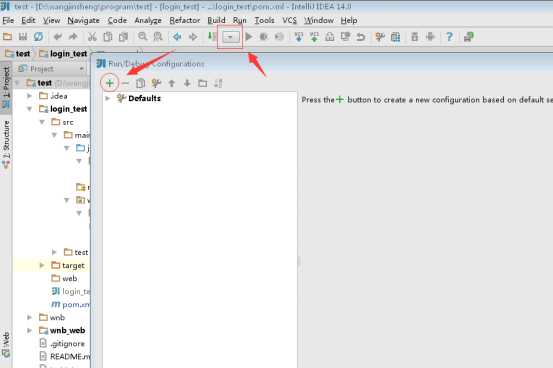
Task: Open the Help menu
Action: tap(349, 20)
